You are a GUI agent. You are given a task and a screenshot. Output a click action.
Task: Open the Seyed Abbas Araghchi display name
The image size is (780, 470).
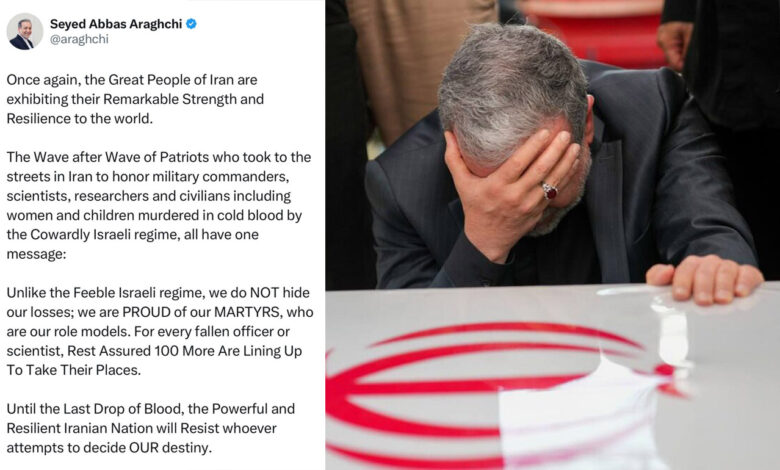coord(116,24)
